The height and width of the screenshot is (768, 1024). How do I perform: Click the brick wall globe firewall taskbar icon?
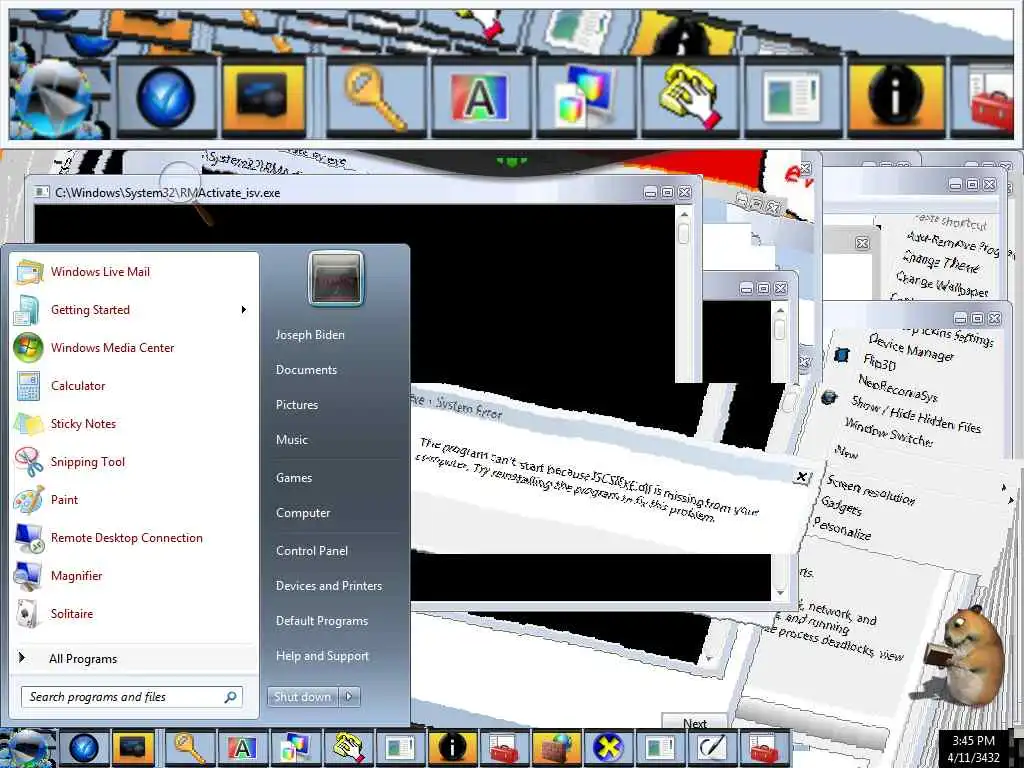click(557, 748)
